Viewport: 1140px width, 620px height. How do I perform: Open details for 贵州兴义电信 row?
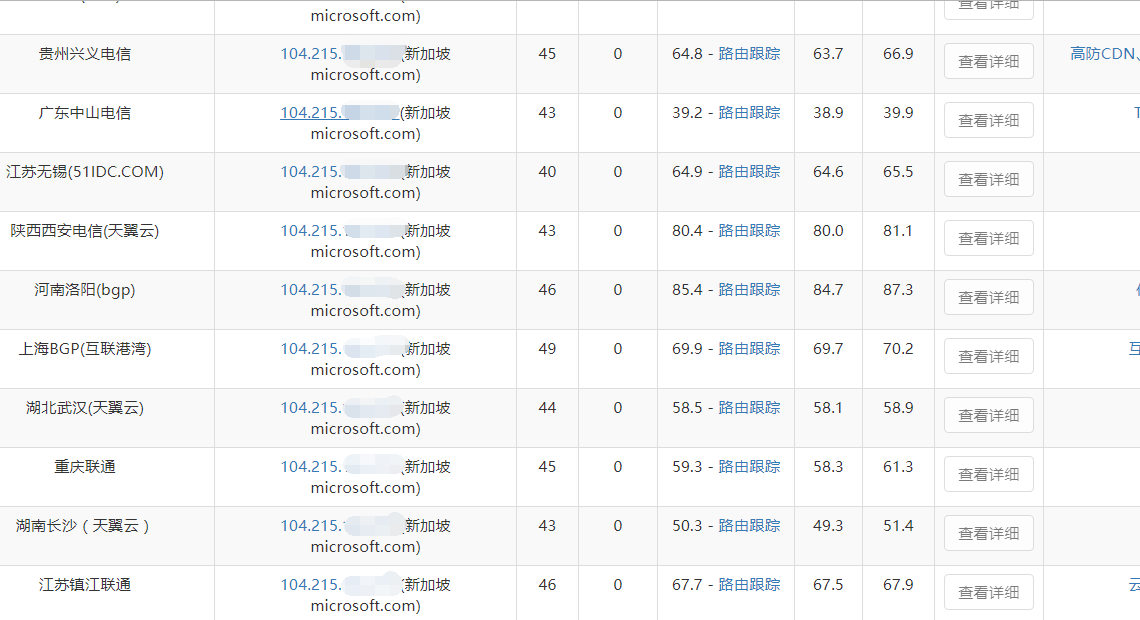click(x=989, y=62)
